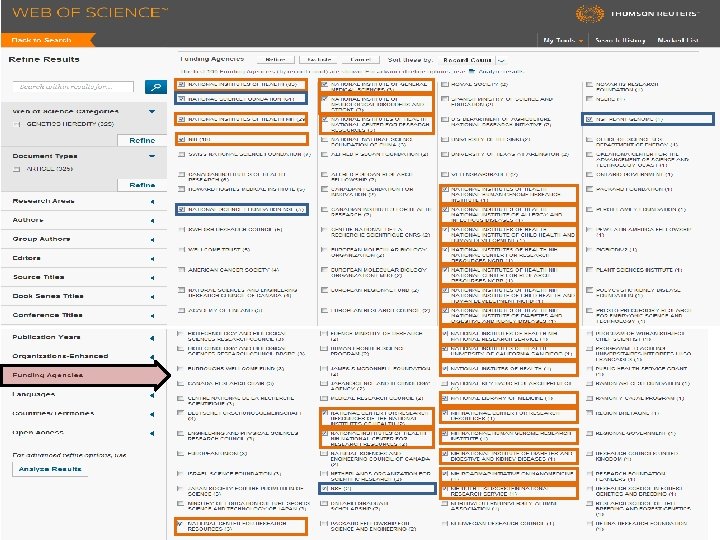Viewport: 720px width, 540px height.
Task: Click the Analyze results icon link
Action: [x=496, y=72]
